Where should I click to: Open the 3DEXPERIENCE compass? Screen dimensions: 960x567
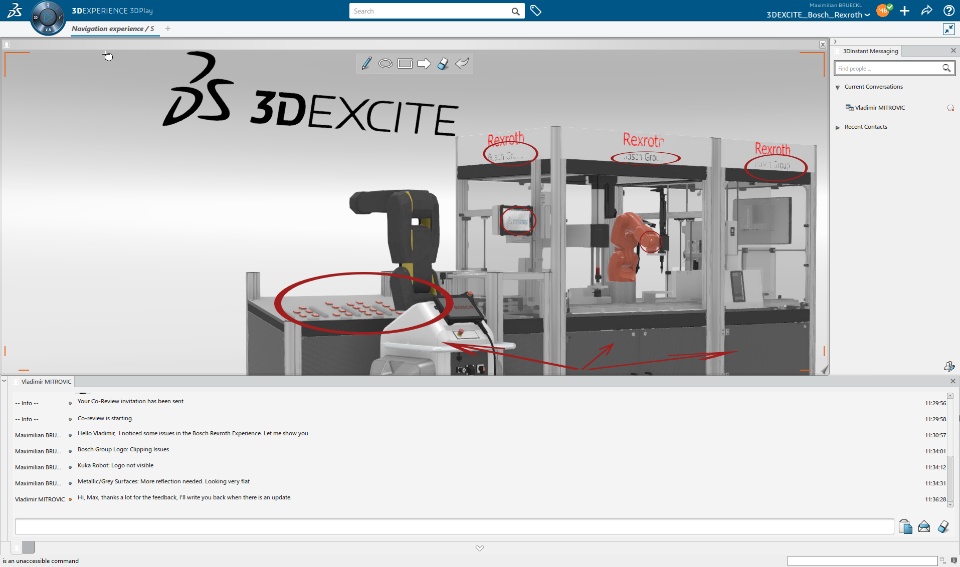pos(48,18)
